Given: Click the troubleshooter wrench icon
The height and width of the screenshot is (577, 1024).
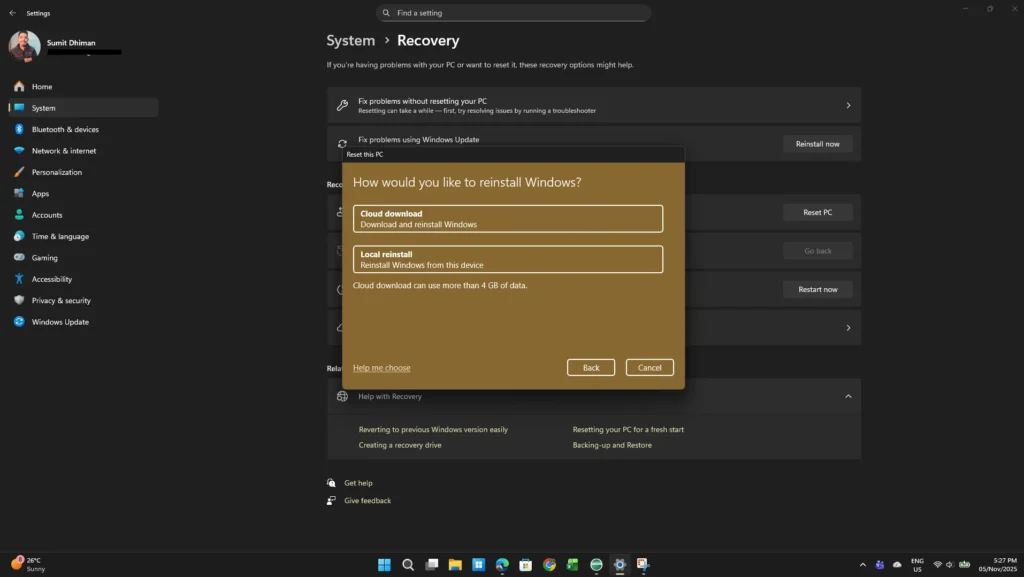Looking at the screenshot, I should [x=342, y=105].
